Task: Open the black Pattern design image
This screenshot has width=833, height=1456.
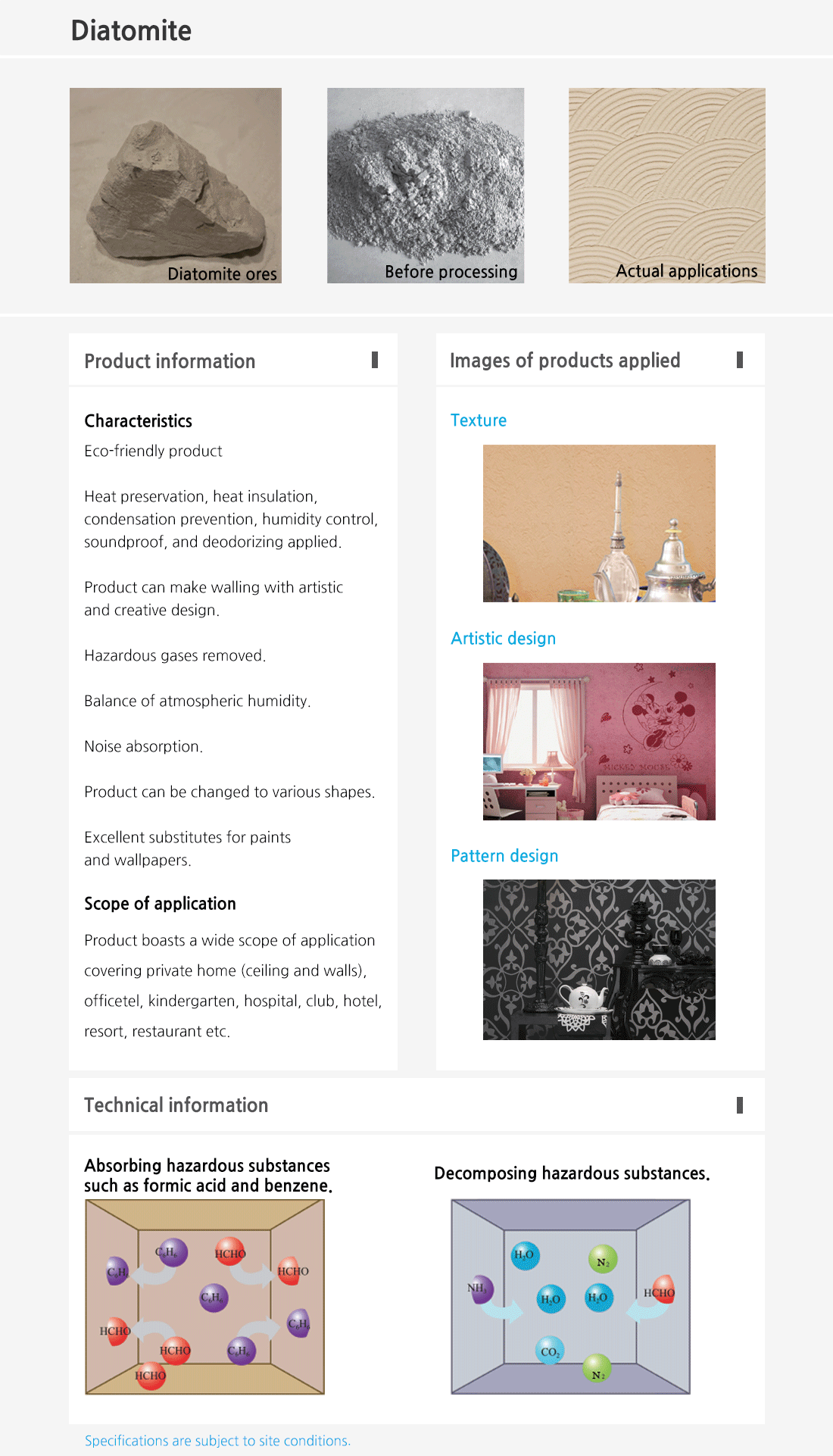Action: click(599, 960)
